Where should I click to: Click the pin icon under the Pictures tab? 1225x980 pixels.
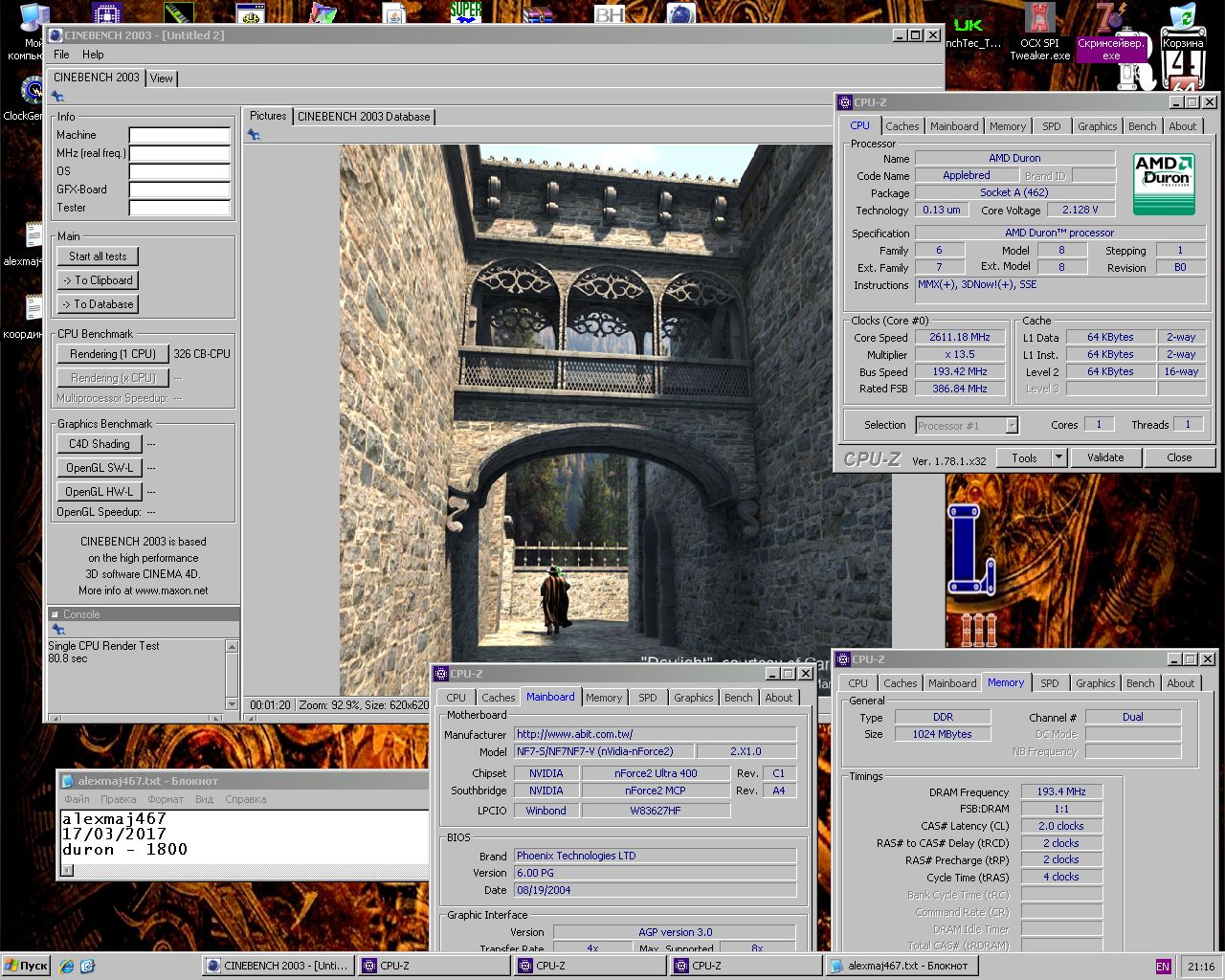pos(254,135)
